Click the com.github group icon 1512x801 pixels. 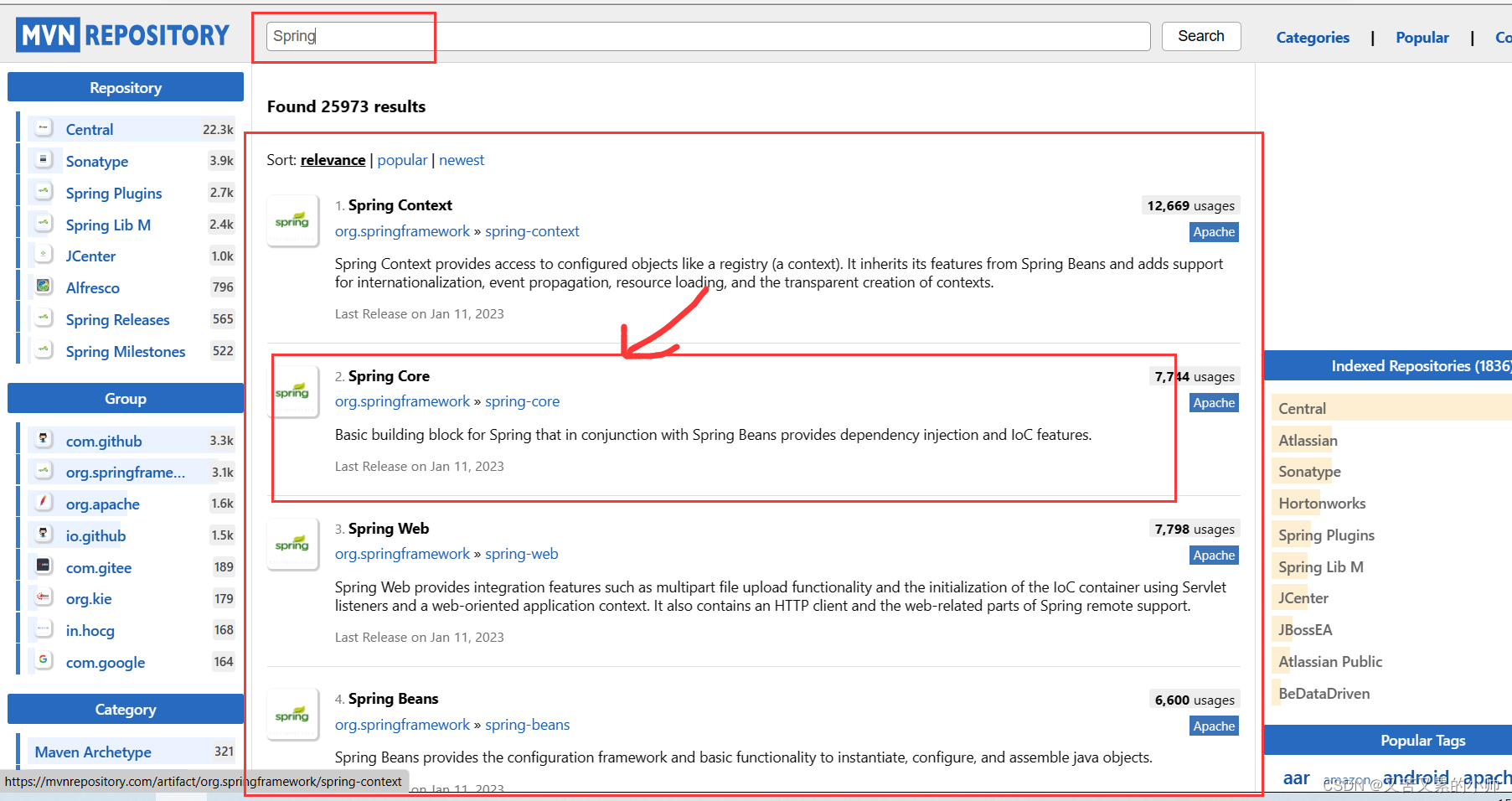click(44, 439)
